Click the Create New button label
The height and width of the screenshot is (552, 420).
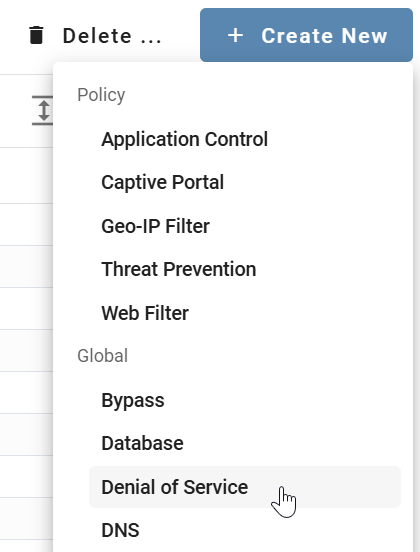(324, 36)
